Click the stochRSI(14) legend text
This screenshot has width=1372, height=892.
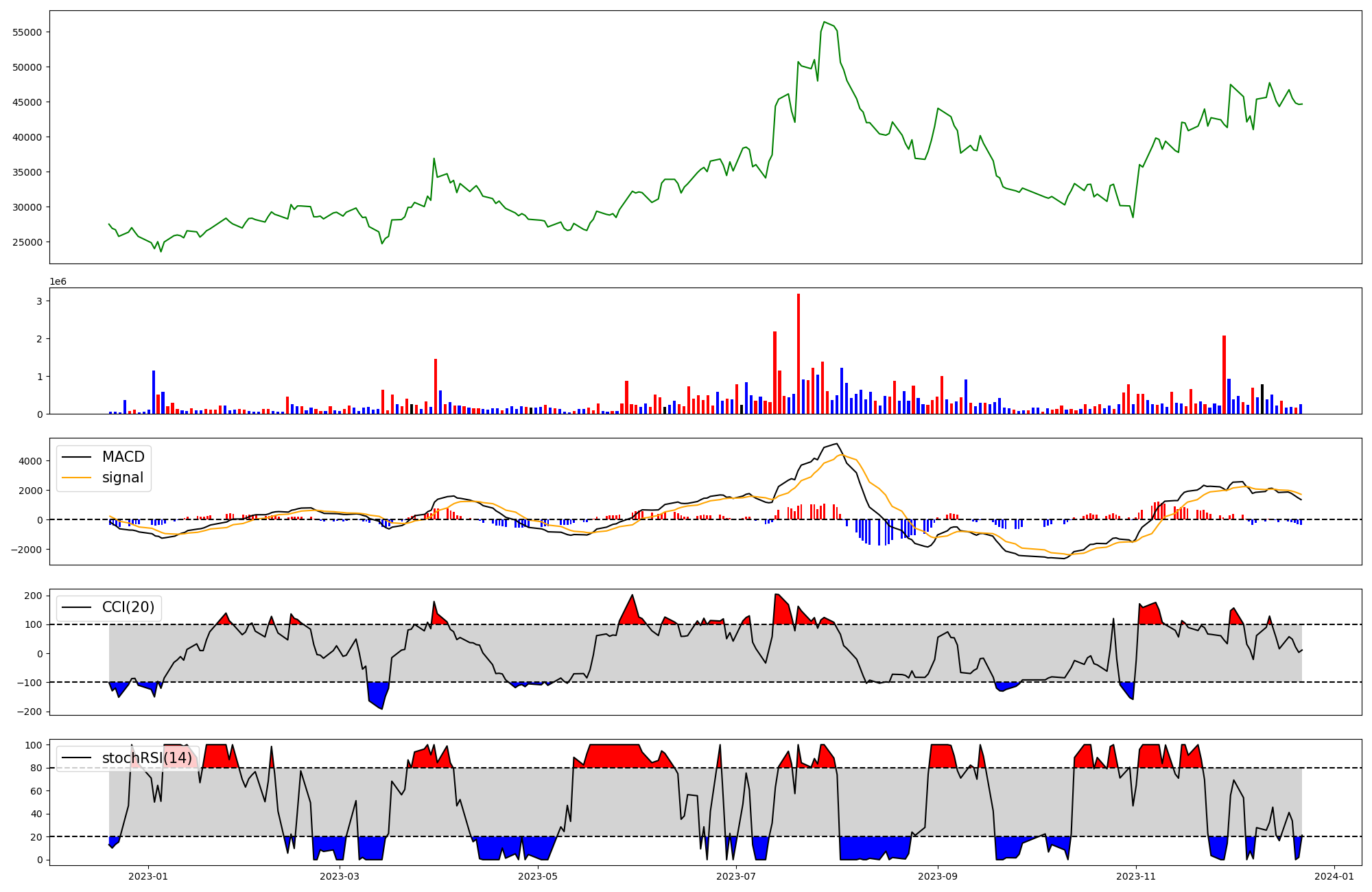point(147,758)
